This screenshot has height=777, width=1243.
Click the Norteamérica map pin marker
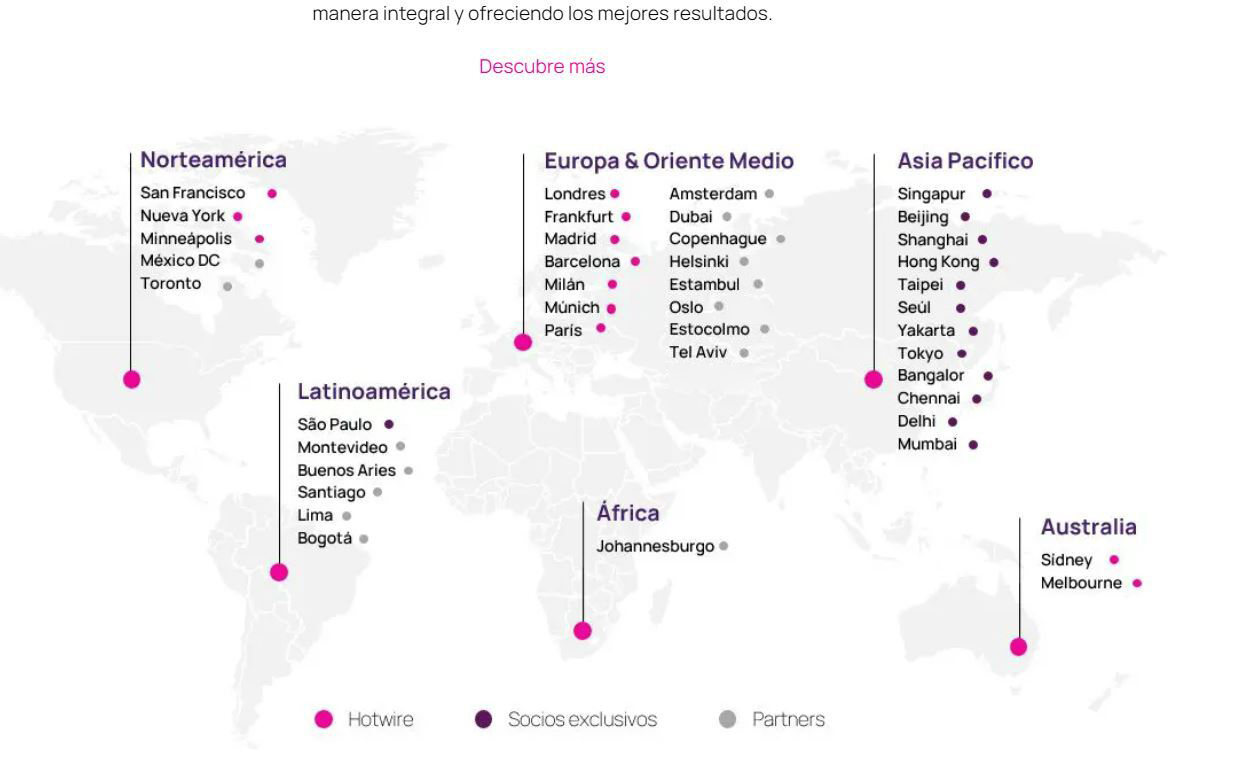click(132, 379)
